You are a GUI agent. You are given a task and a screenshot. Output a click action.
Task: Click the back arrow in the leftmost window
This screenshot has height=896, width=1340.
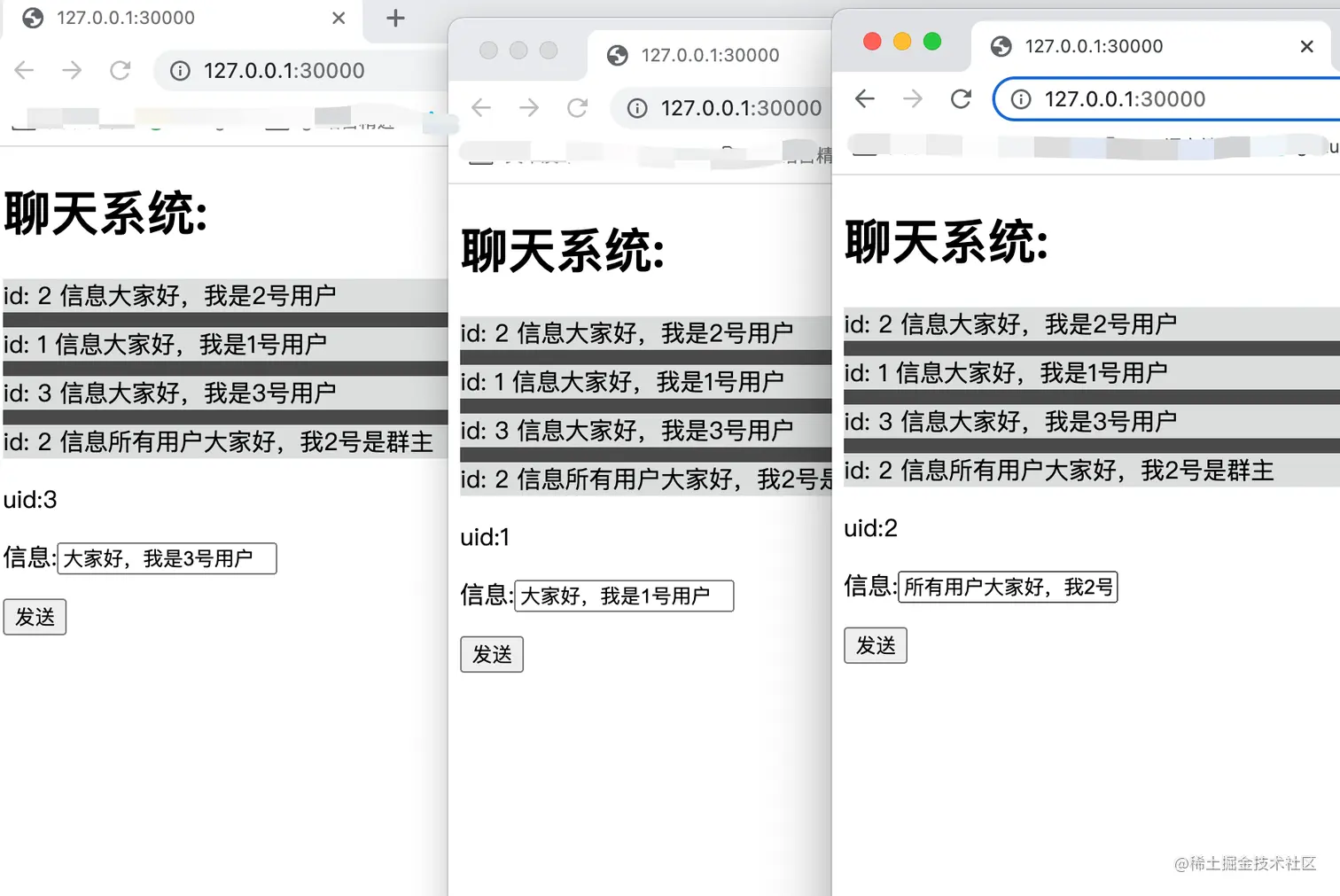coord(24,70)
